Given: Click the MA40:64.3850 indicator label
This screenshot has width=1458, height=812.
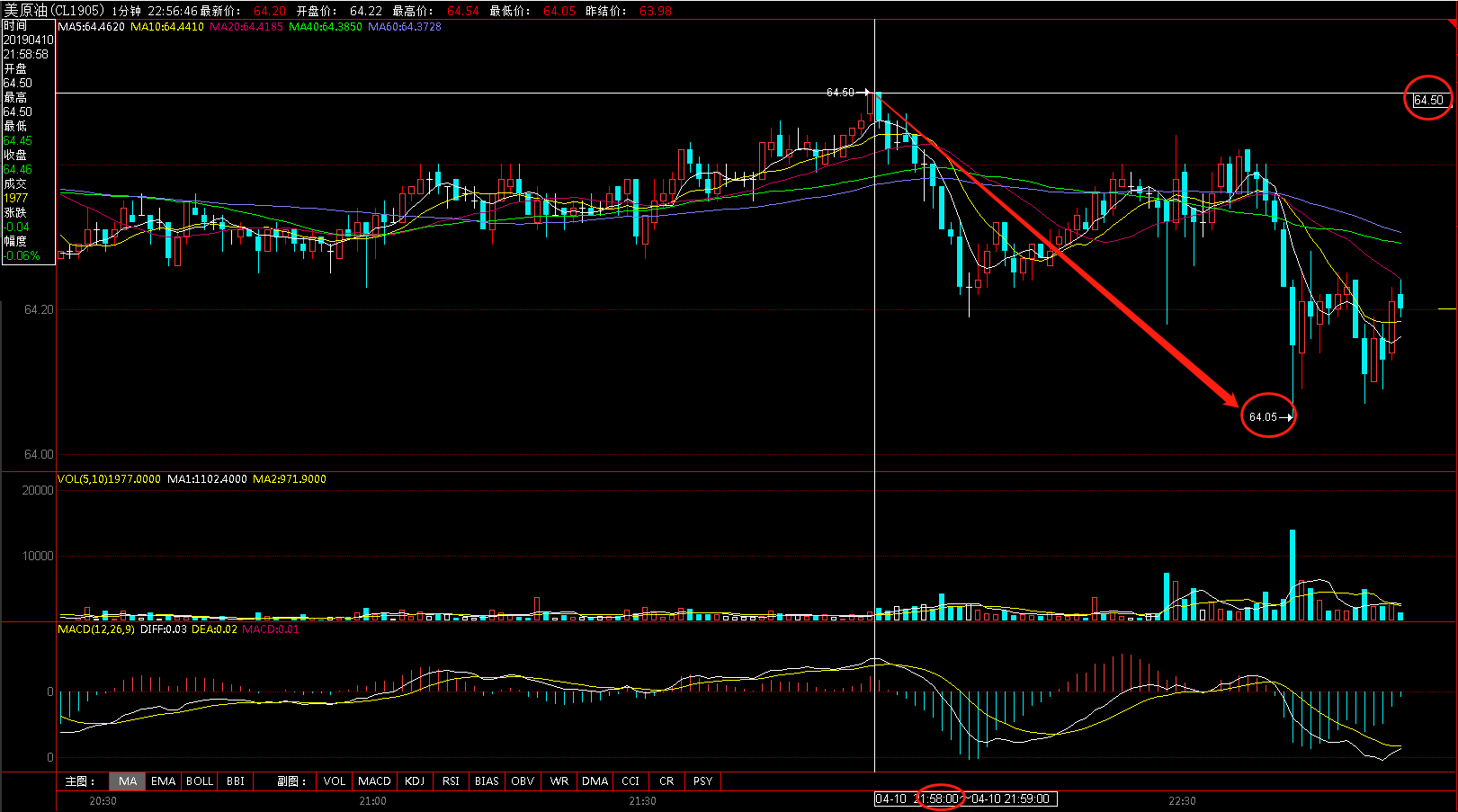Looking at the screenshot, I should point(326,27).
